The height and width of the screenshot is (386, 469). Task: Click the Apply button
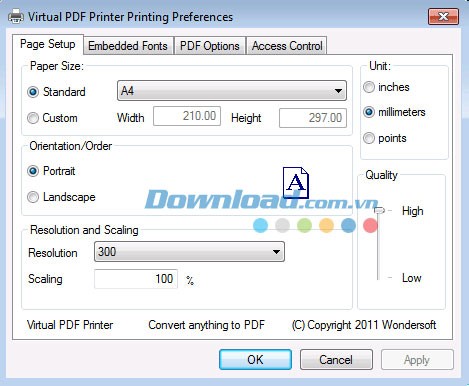tap(417, 360)
